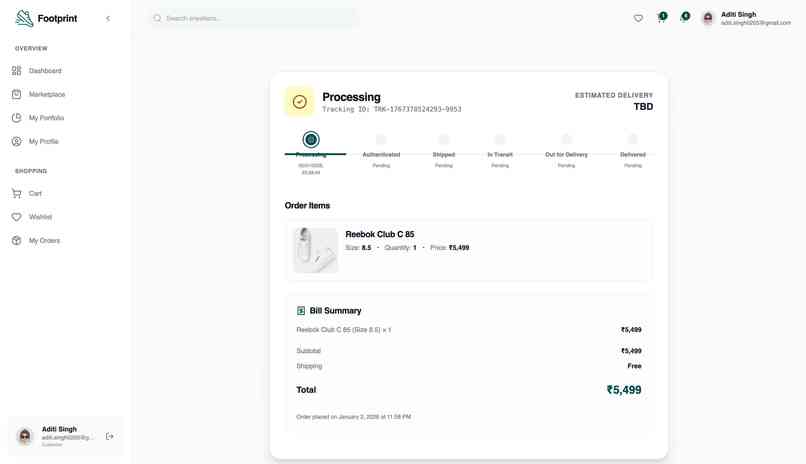This screenshot has height=464, width=806.
Task: Click Aditi Singh avatar in the header
Action: click(708, 18)
